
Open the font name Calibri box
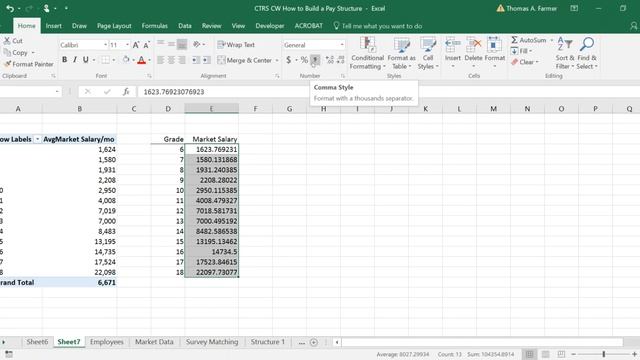84,45
